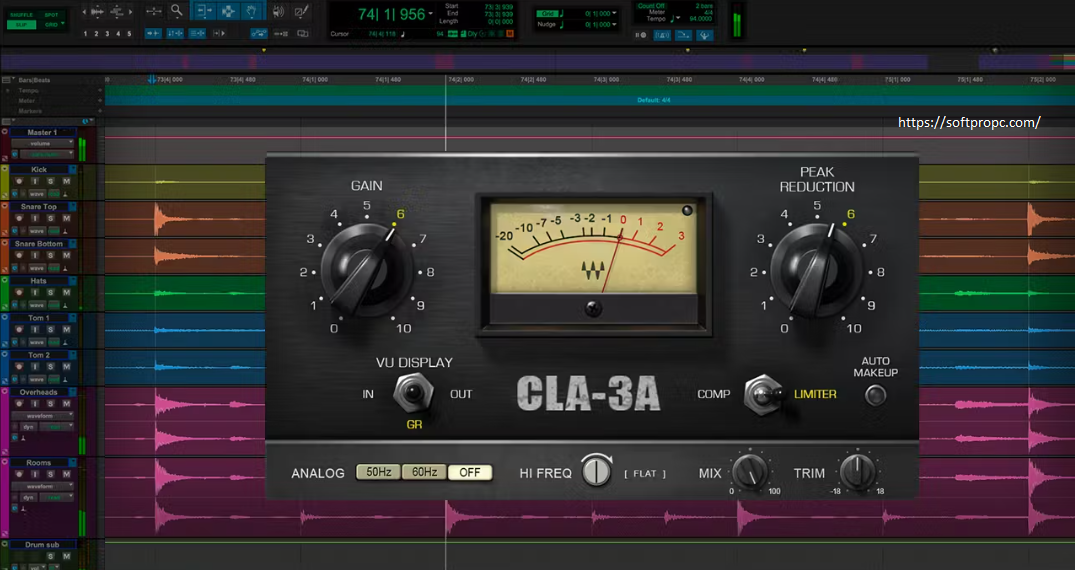Toggle the Auto Makeup button
Image resolution: width=1075 pixels, height=570 pixels.
(x=875, y=395)
